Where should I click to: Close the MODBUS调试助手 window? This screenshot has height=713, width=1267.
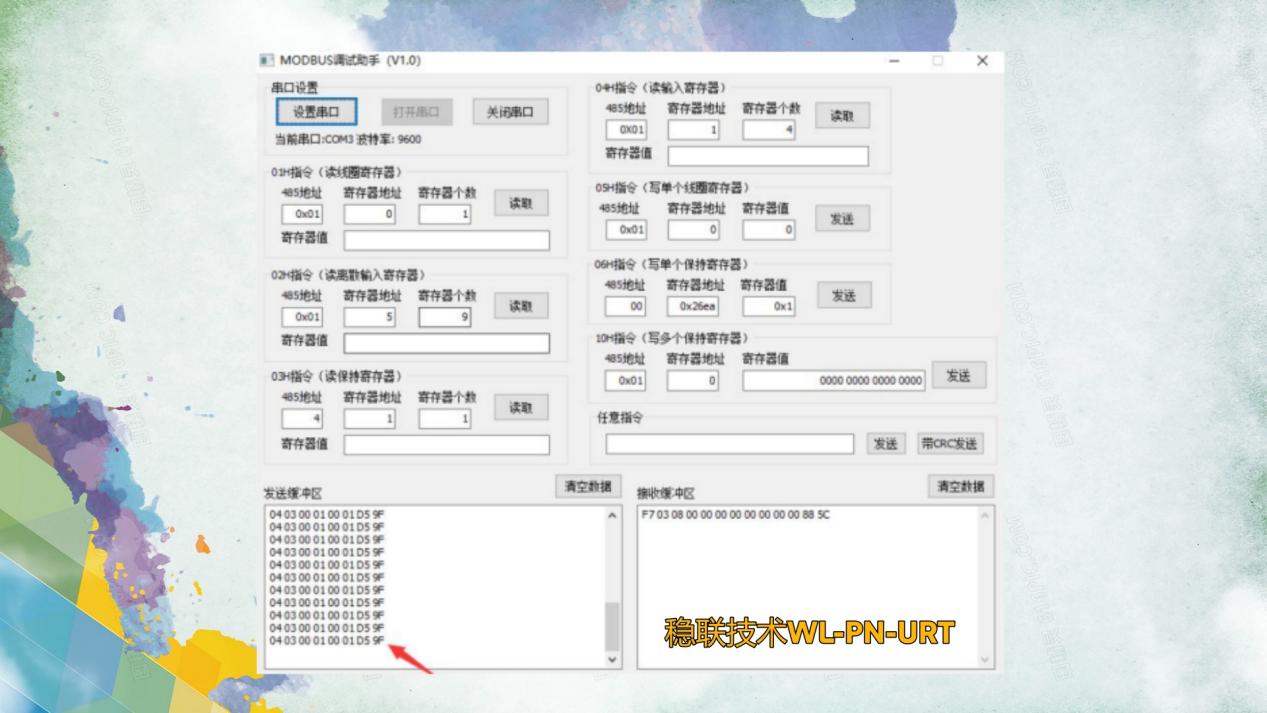[982, 61]
